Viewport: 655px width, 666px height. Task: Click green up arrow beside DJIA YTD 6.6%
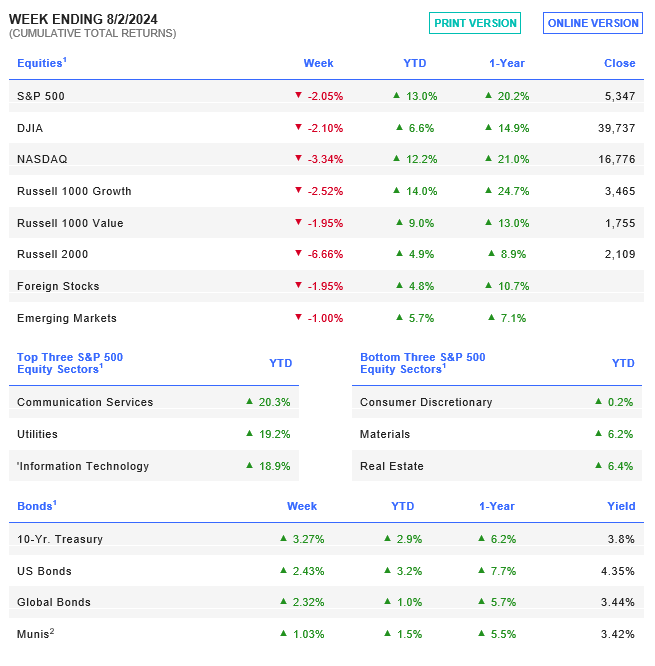[x=399, y=127]
